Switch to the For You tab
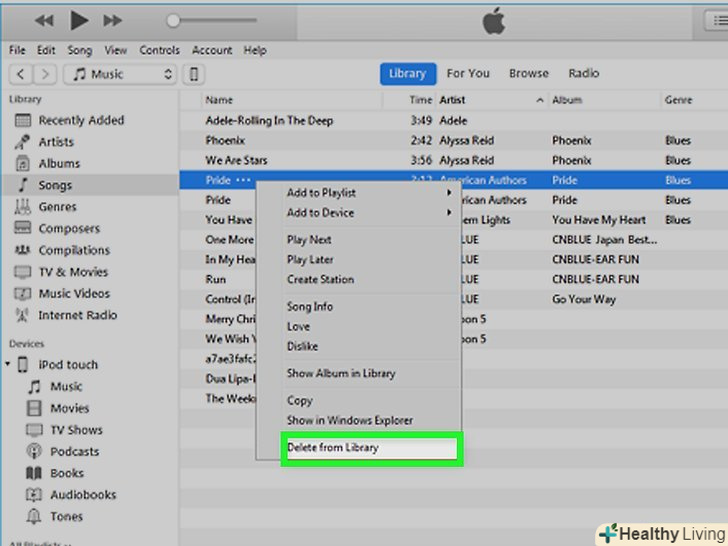Viewport: 728px width, 546px height. [468, 73]
